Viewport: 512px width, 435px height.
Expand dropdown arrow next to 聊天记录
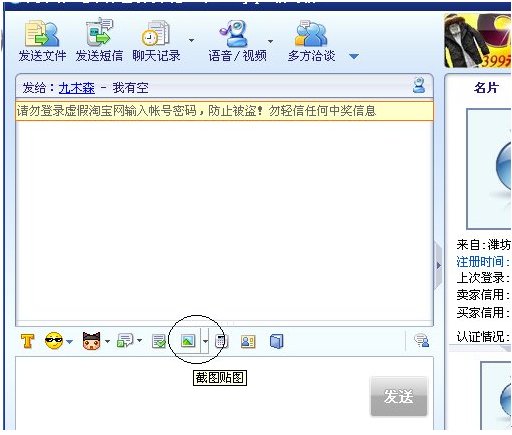pos(191,40)
